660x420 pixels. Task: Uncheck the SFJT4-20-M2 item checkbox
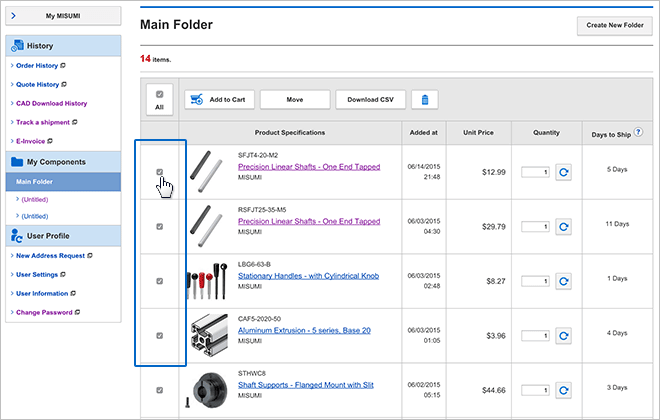(160, 172)
